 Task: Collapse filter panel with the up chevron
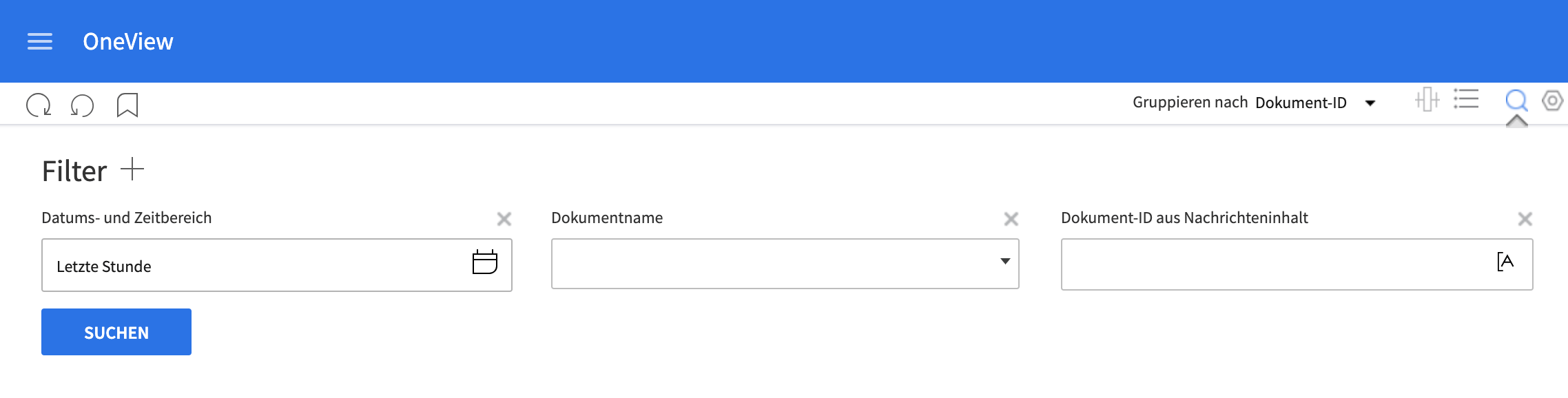pyautogui.click(x=1516, y=121)
